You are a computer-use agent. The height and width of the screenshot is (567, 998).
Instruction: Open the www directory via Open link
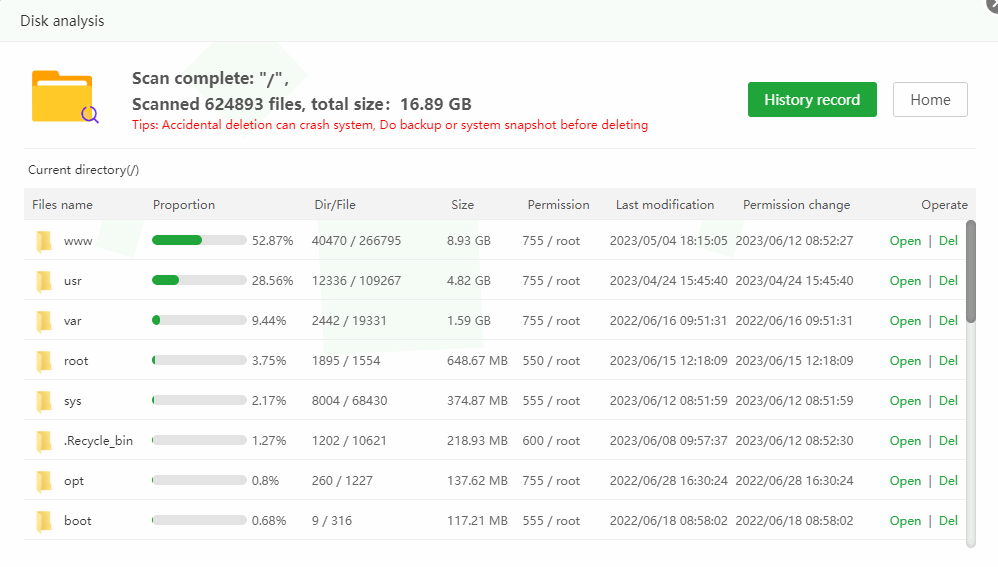point(905,241)
